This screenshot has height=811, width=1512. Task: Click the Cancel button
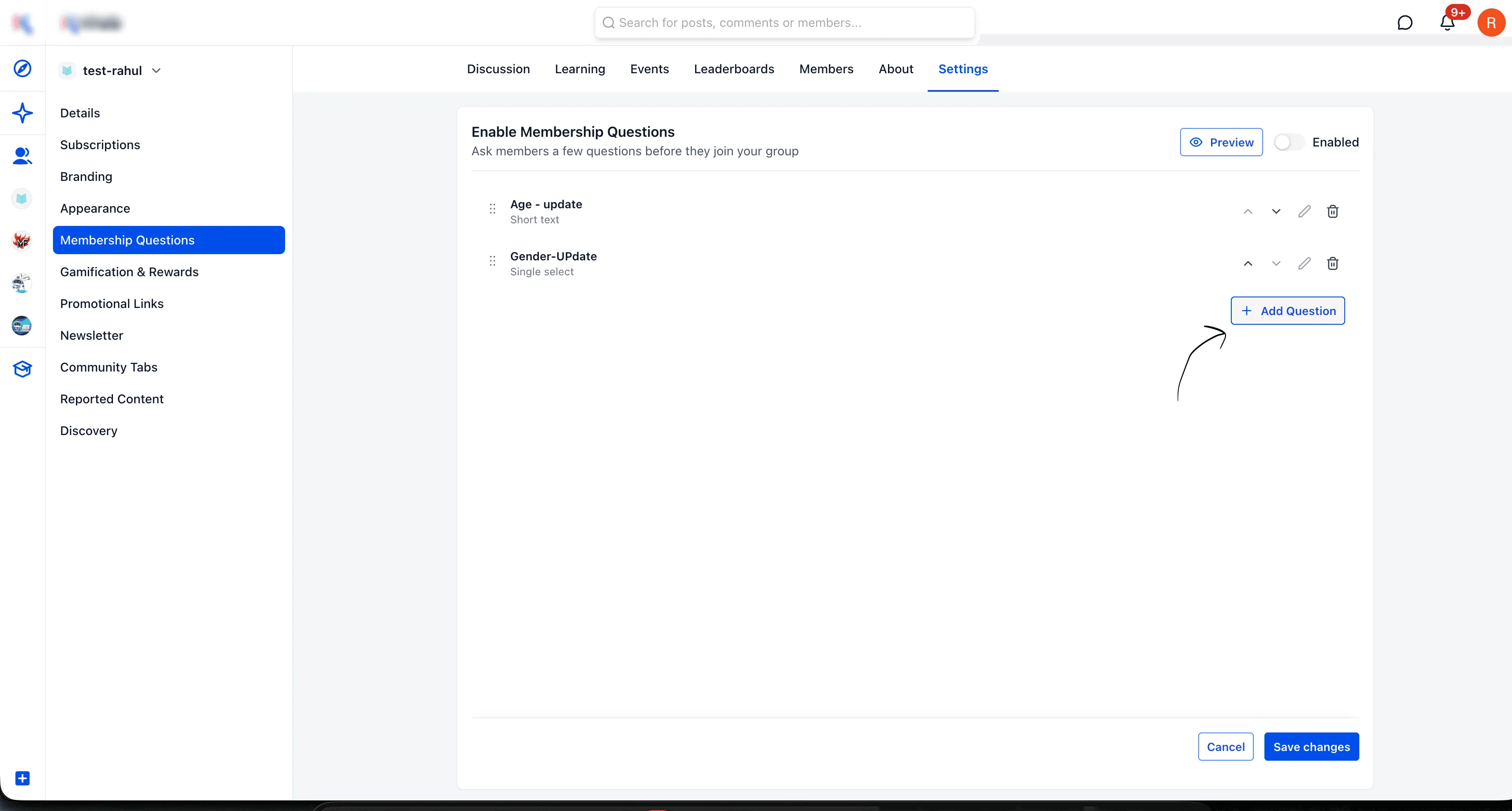pyautogui.click(x=1226, y=747)
